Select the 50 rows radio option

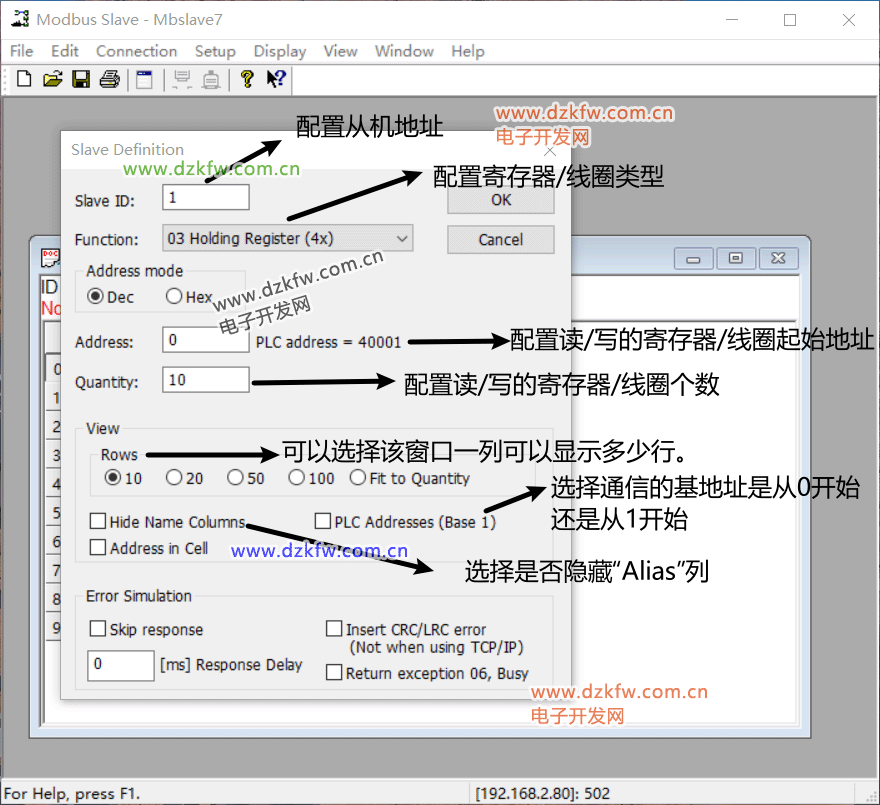pos(236,478)
